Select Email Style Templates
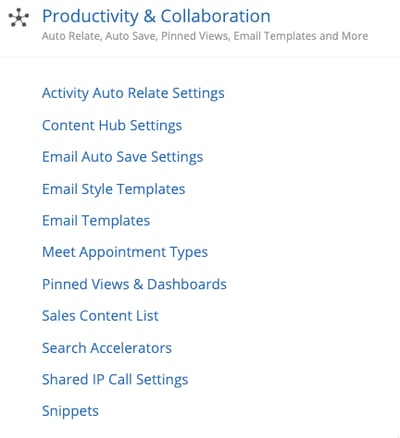The height and width of the screenshot is (438, 400). [x=113, y=189]
